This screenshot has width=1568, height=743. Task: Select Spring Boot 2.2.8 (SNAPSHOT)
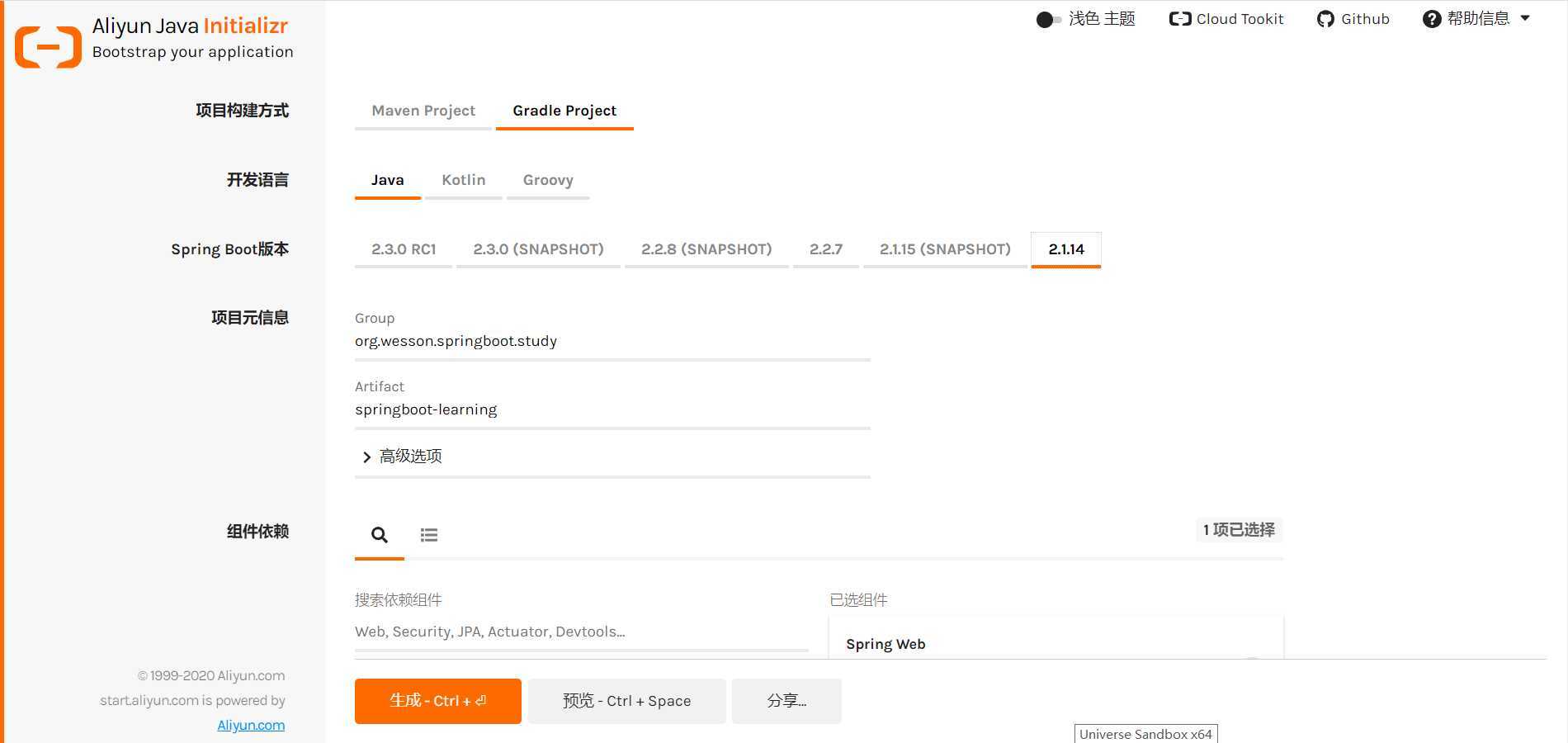pos(706,249)
